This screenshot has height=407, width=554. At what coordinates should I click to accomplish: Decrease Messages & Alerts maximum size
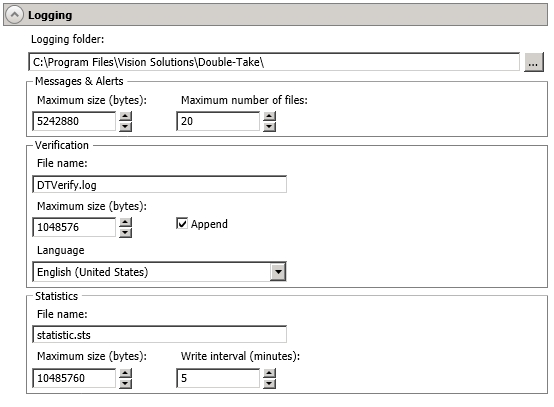125,126
